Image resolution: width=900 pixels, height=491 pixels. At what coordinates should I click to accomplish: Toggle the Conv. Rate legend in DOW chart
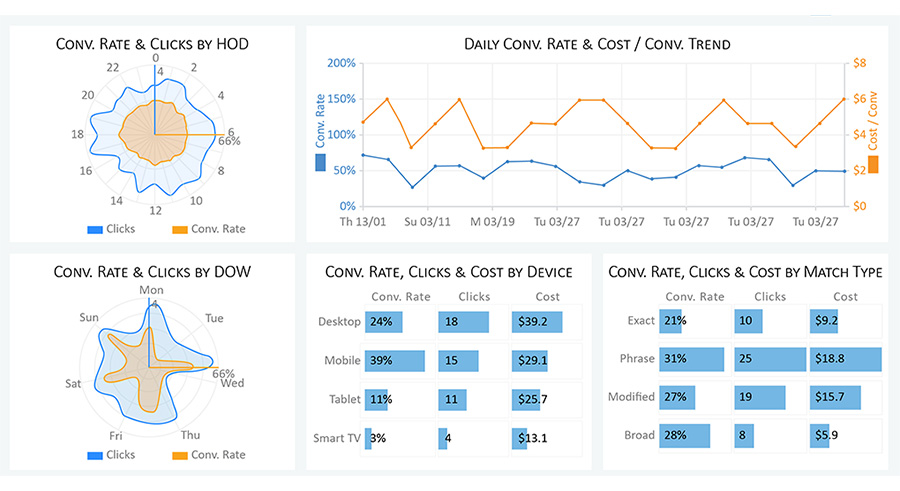pyautogui.click(x=209, y=455)
